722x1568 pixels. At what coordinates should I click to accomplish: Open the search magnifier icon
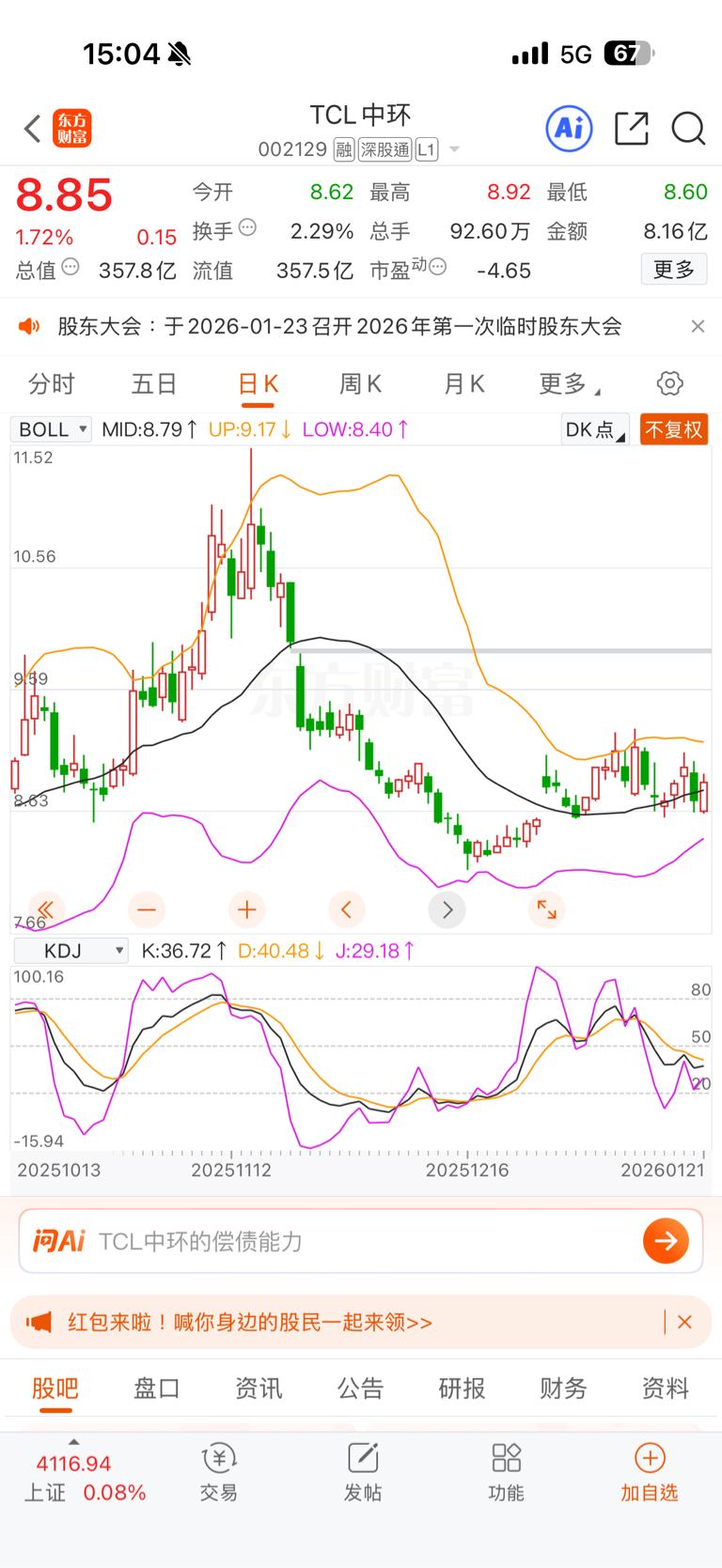[x=688, y=129]
